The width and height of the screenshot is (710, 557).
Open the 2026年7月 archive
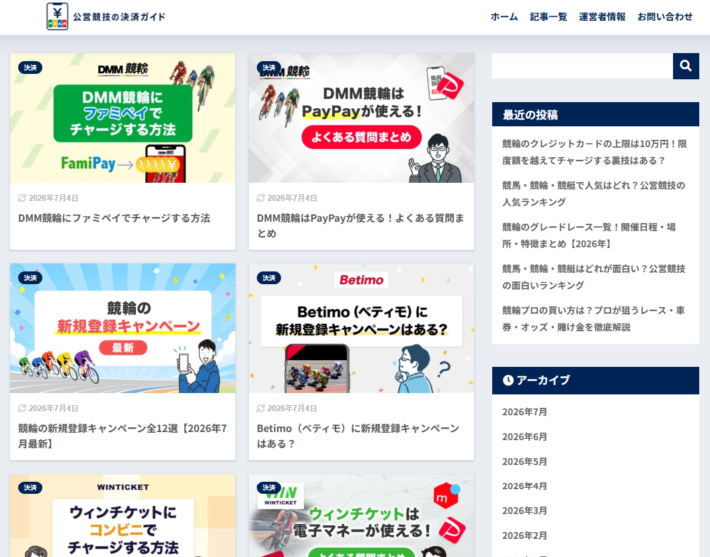pos(524,412)
